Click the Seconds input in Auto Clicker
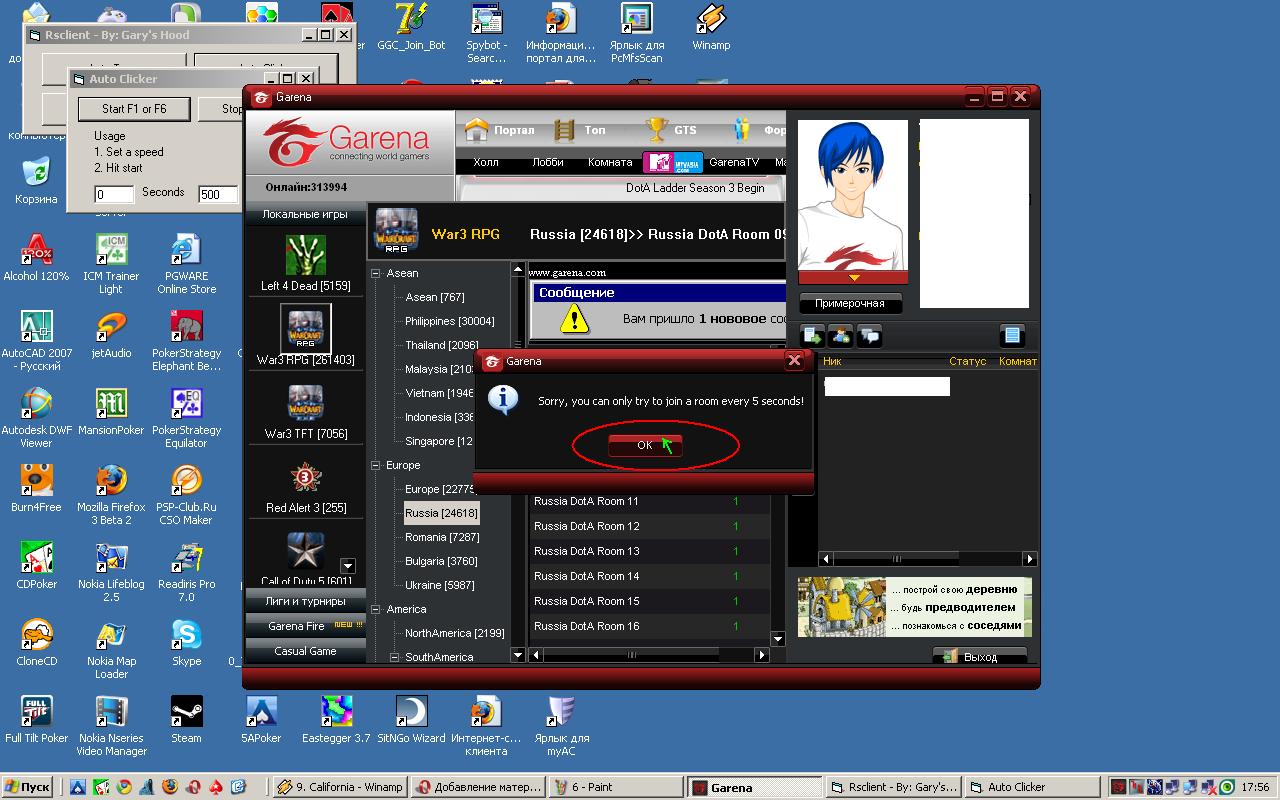Image resolution: width=1280 pixels, height=800 pixels. 114,194
